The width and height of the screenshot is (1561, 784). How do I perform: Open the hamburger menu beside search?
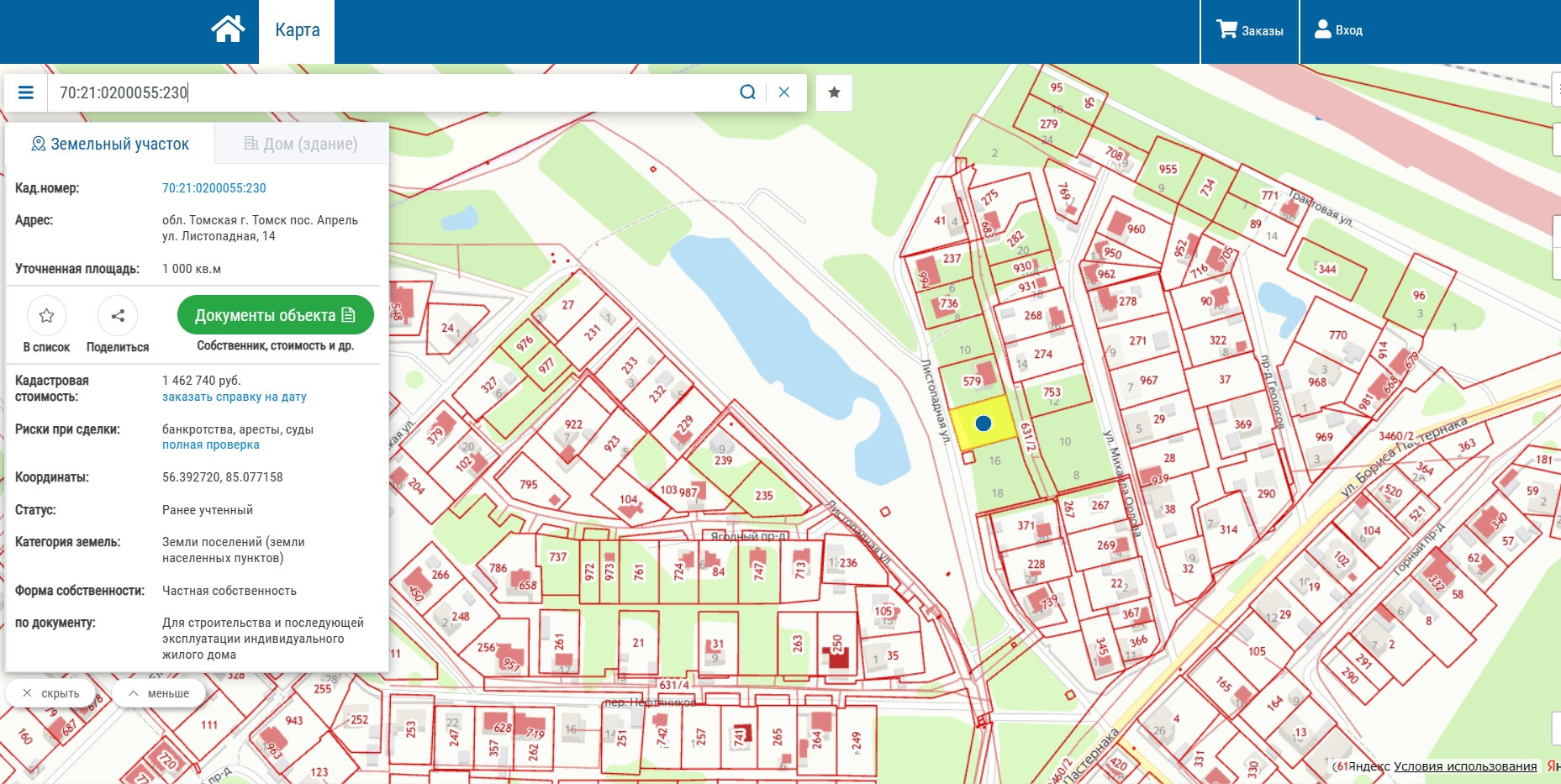[x=26, y=92]
